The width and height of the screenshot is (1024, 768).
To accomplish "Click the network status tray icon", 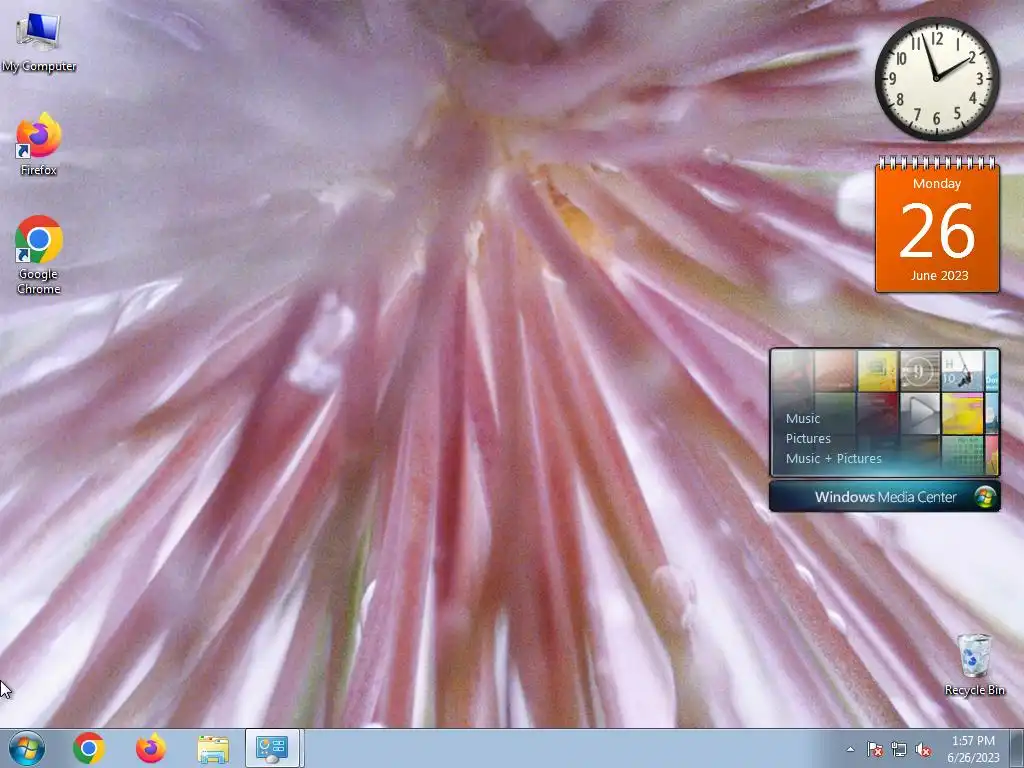I will click(x=899, y=750).
